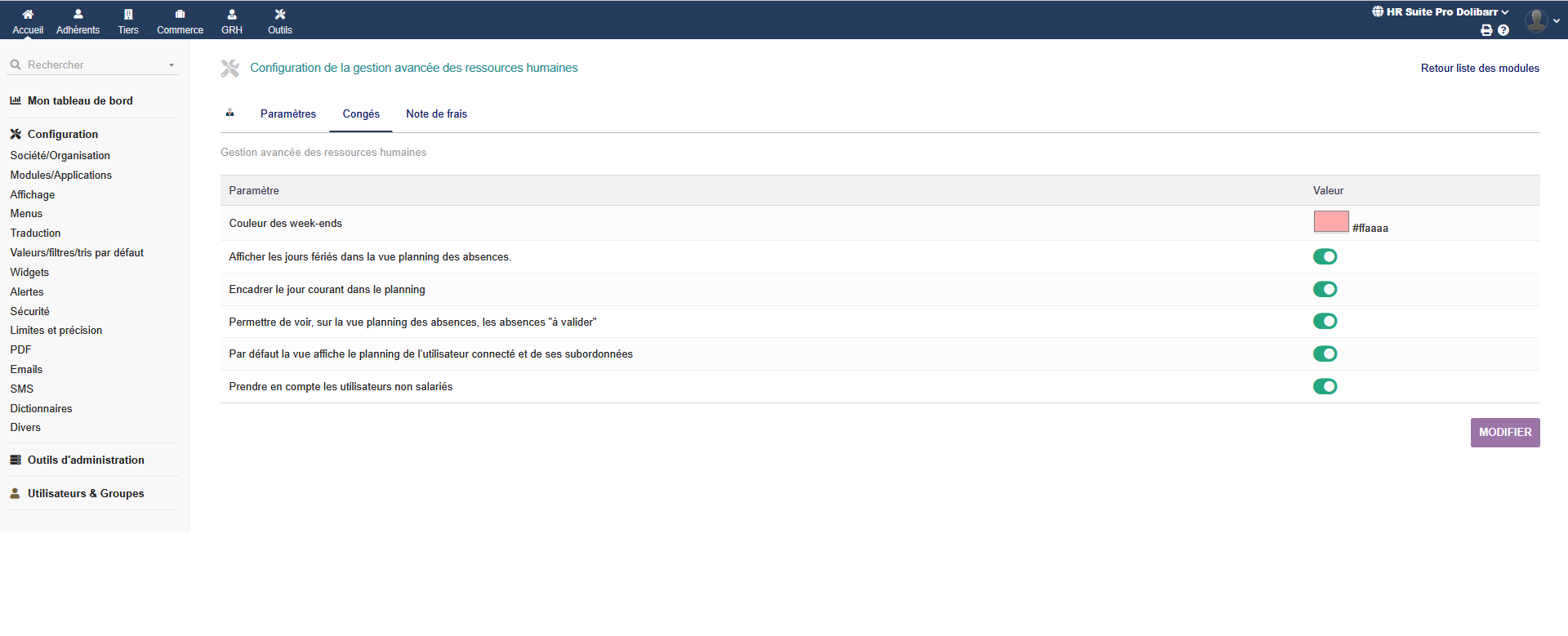Switch to the Note de frais tab
Image resolution: width=1568 pixels, height=636 pixels.
coord(436,114)
